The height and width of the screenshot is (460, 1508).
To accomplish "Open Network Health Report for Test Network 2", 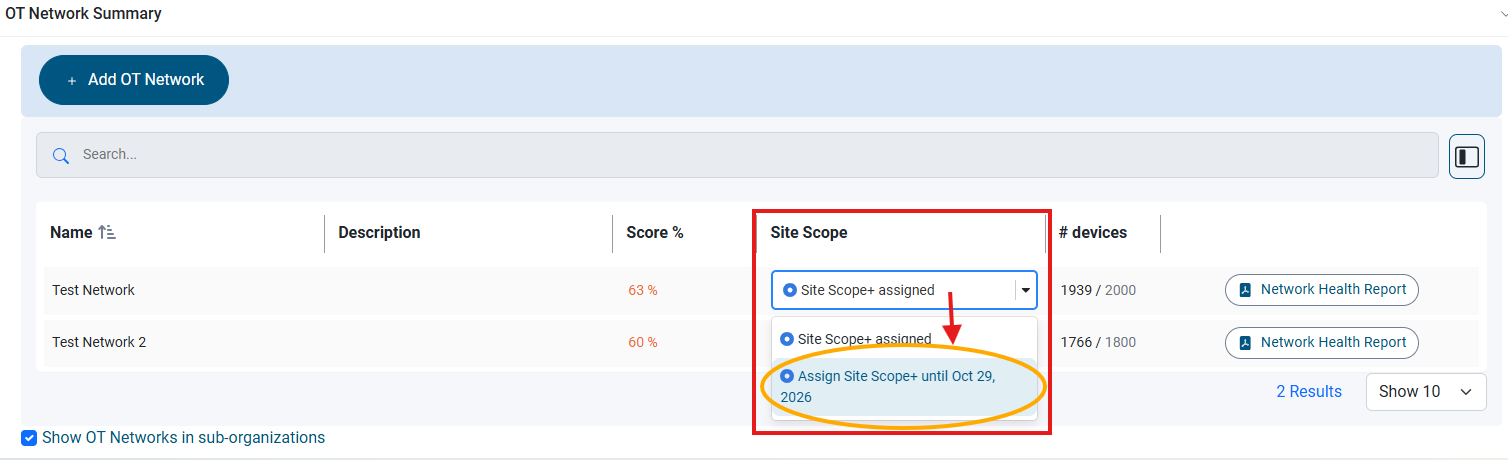I will 1322,342.
